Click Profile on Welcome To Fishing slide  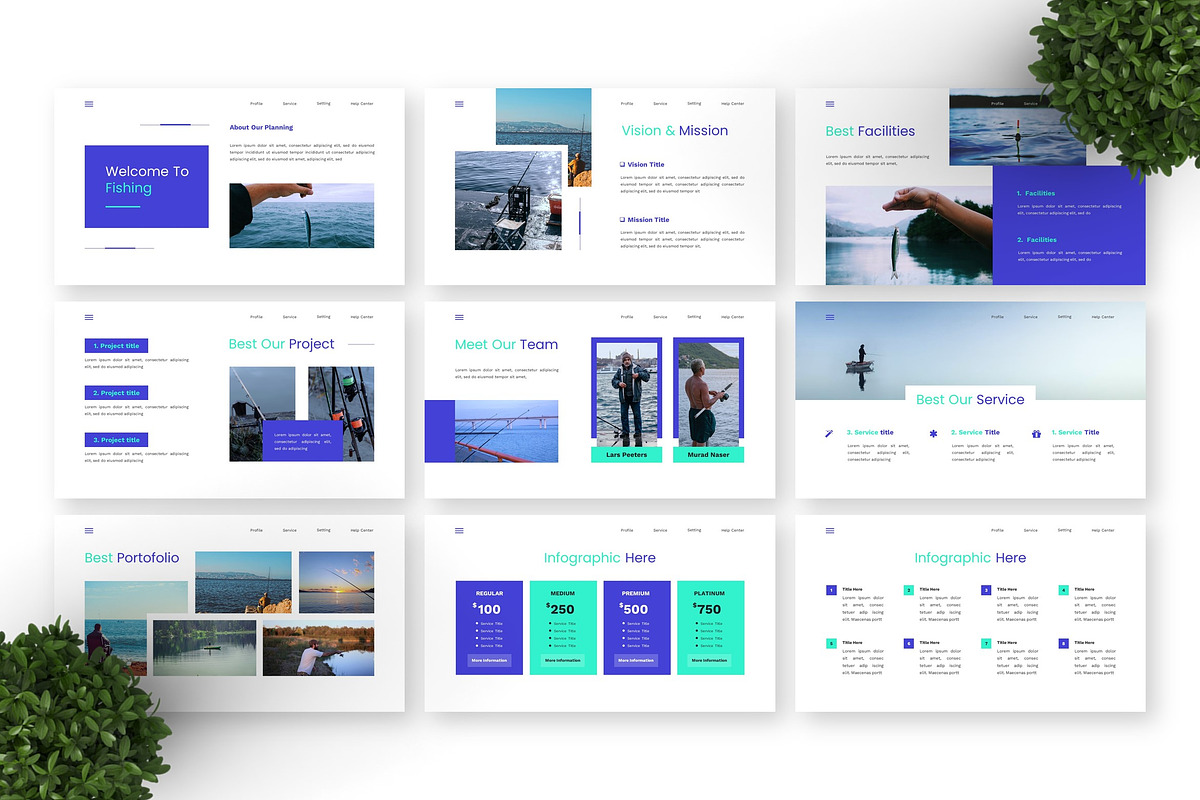[256, 104]
